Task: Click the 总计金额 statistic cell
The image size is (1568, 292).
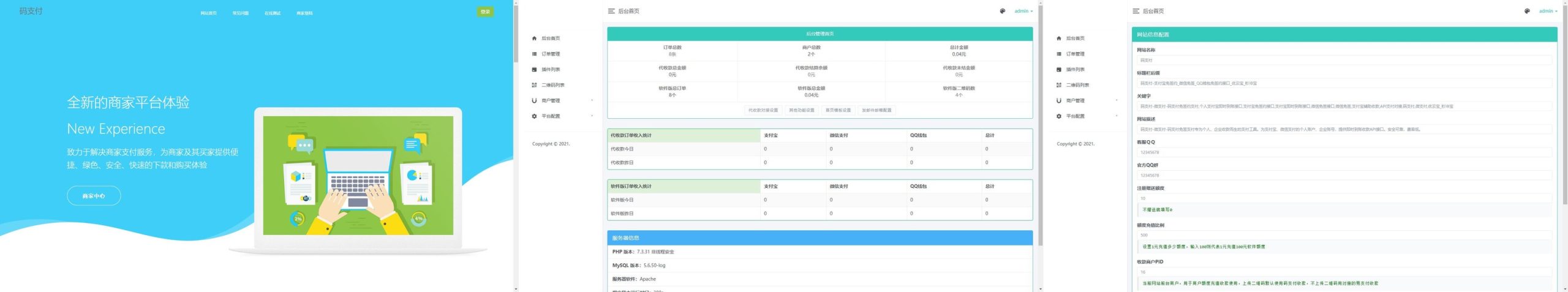Action: click(x=959, y=51)
